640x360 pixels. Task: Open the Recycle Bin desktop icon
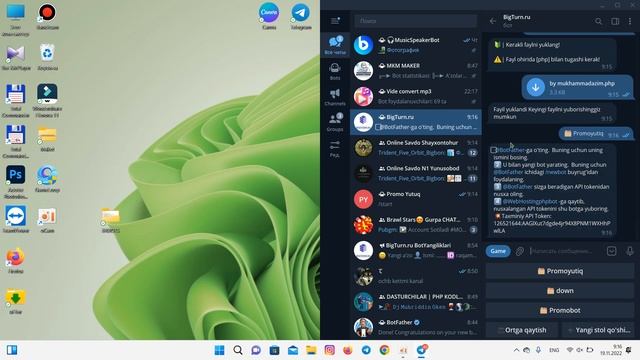pyautogui.click(x=47, y=57)
